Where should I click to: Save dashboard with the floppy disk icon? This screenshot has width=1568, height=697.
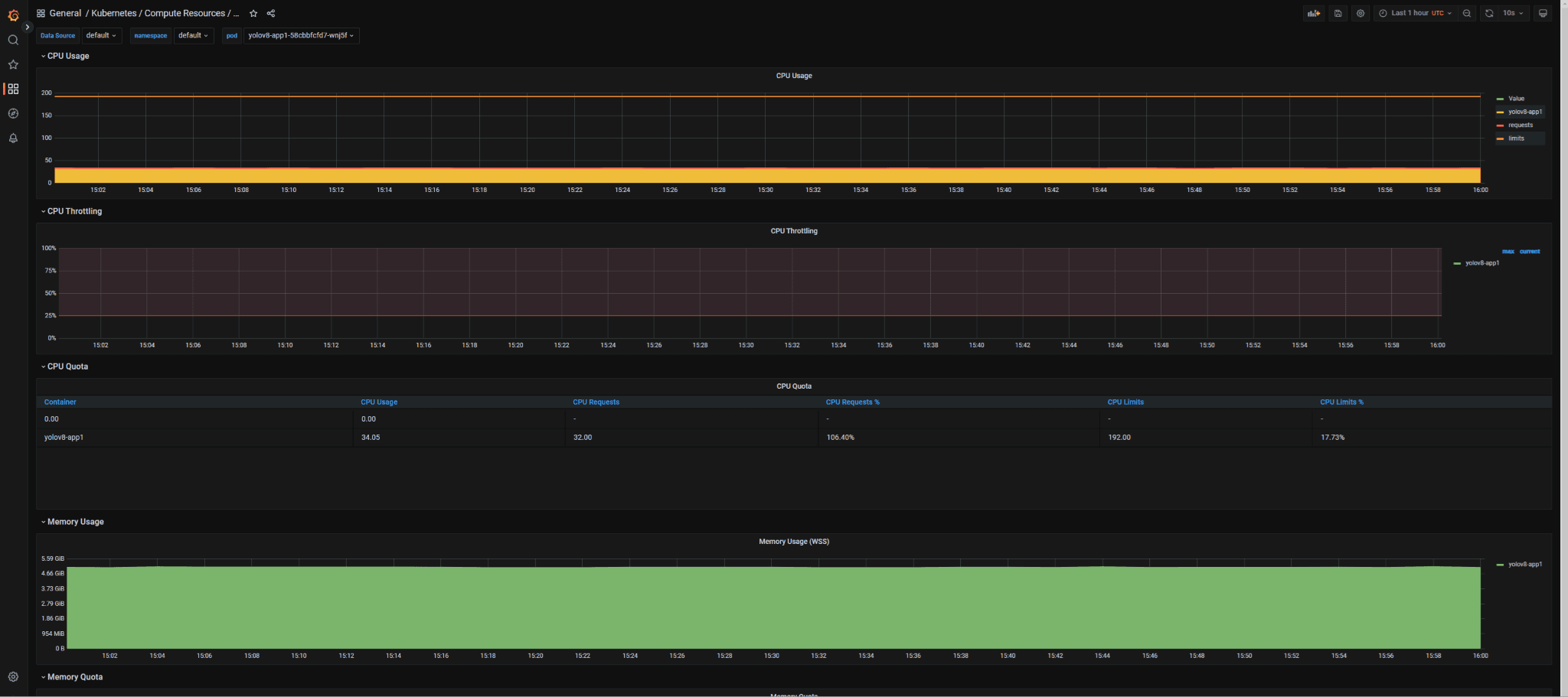pos(1338,13)
